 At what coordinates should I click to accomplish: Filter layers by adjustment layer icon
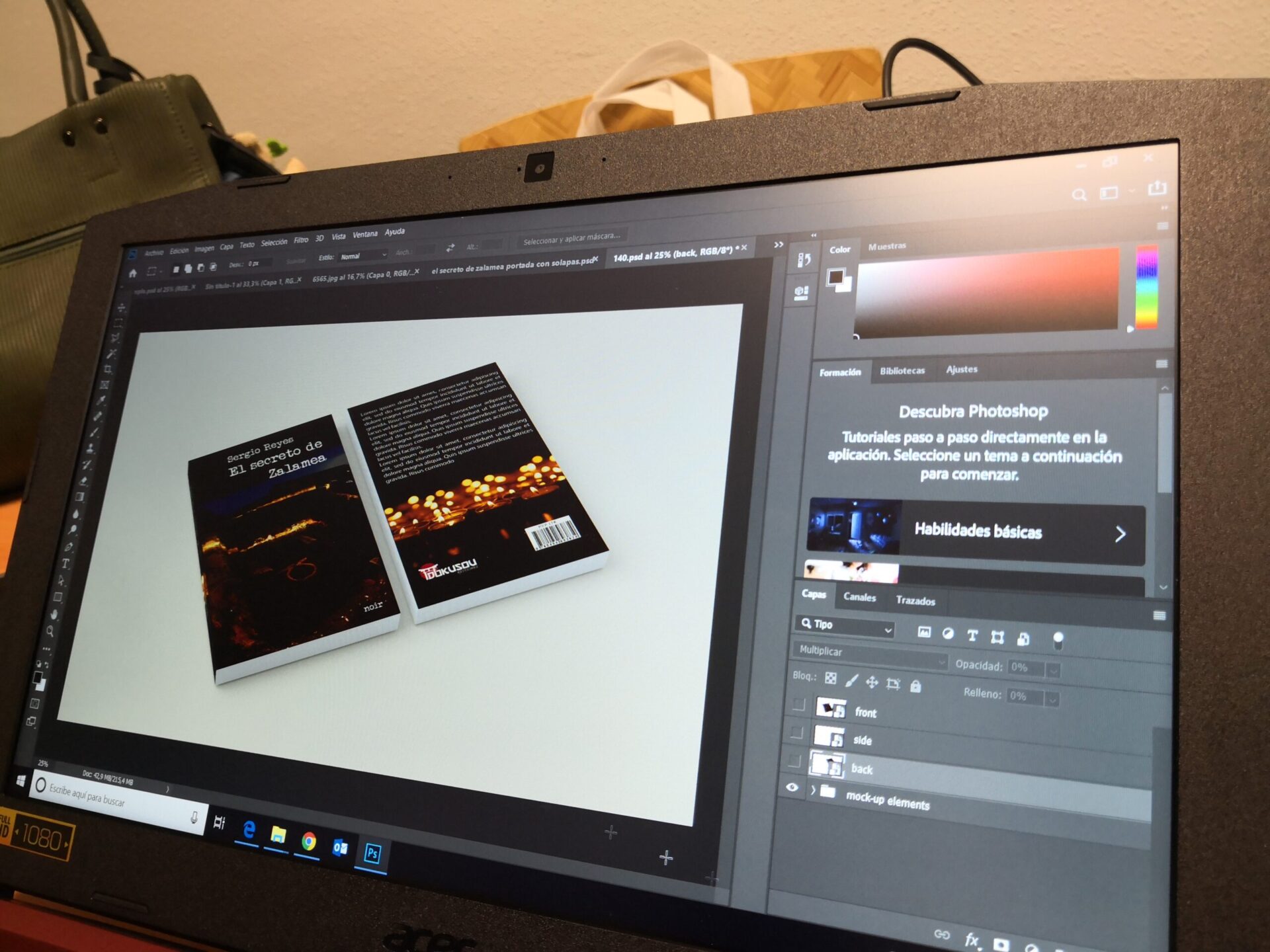point(948,634)
